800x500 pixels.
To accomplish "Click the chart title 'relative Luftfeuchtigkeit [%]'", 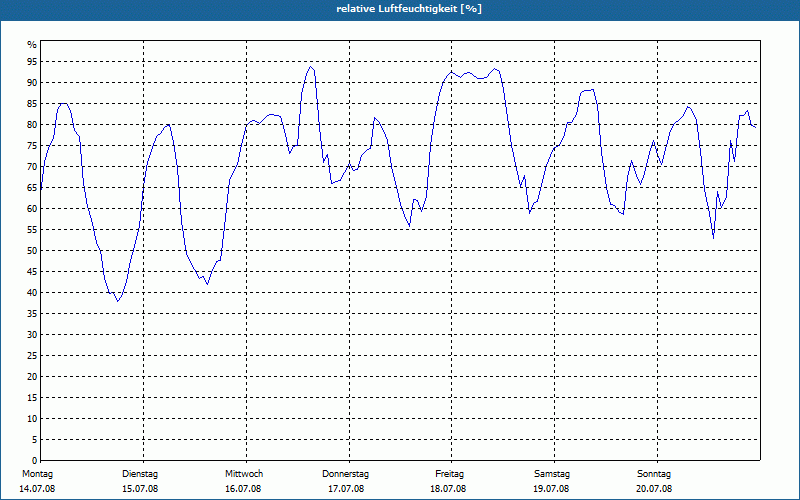I will point(409,9).
